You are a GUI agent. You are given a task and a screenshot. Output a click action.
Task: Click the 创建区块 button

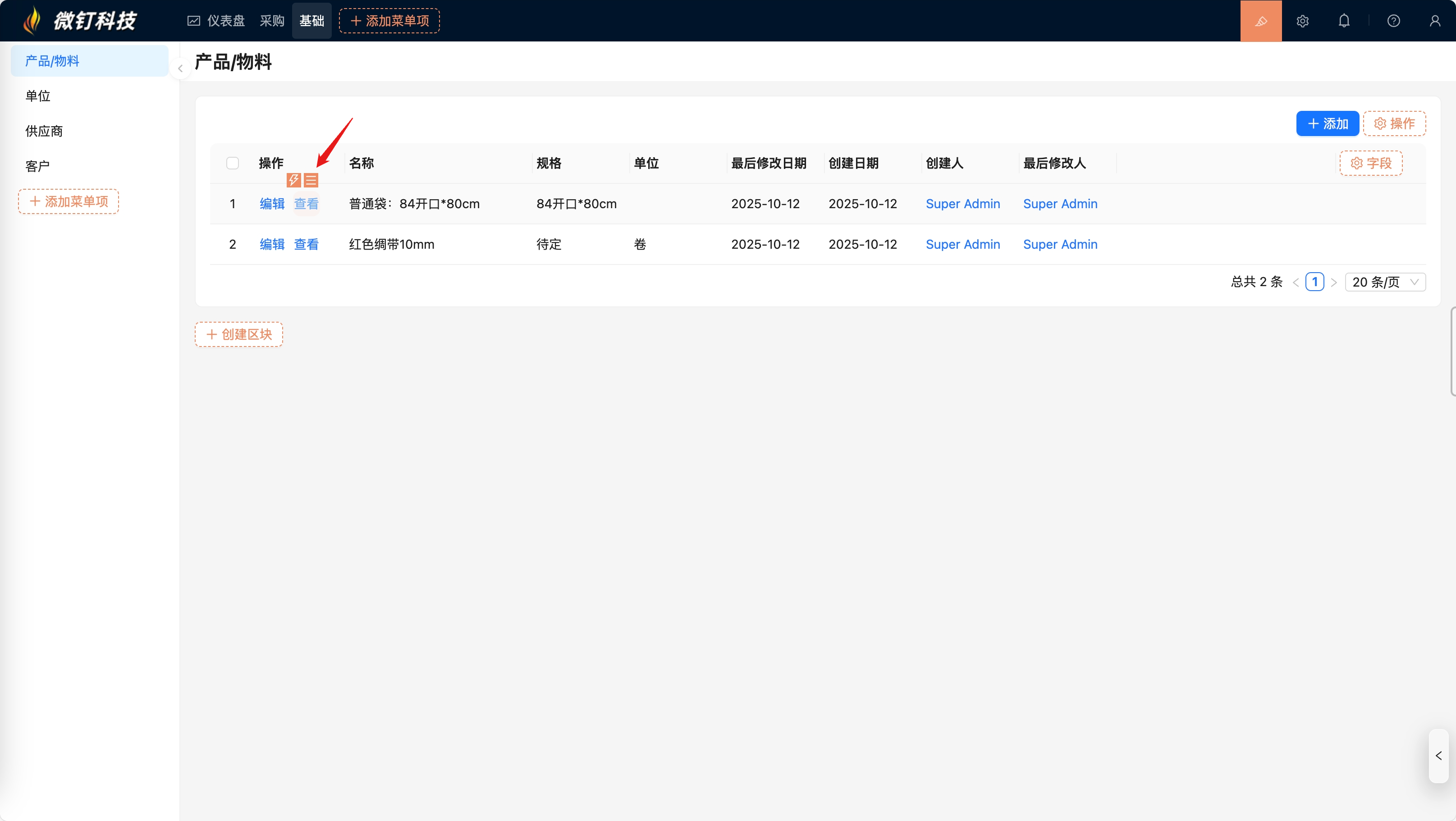click(x=238, y=334)
